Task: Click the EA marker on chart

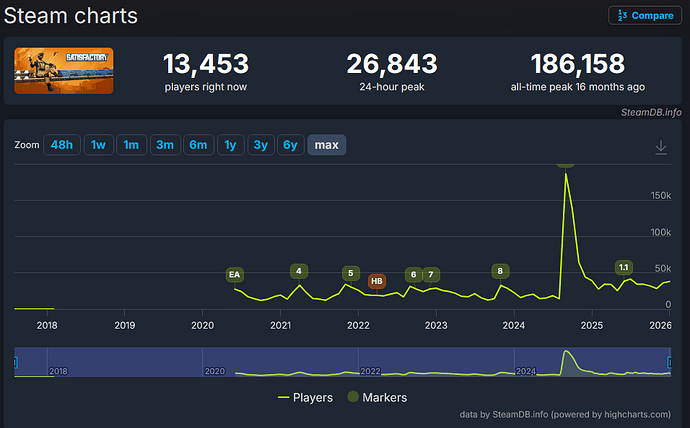Action: [235, 274]
